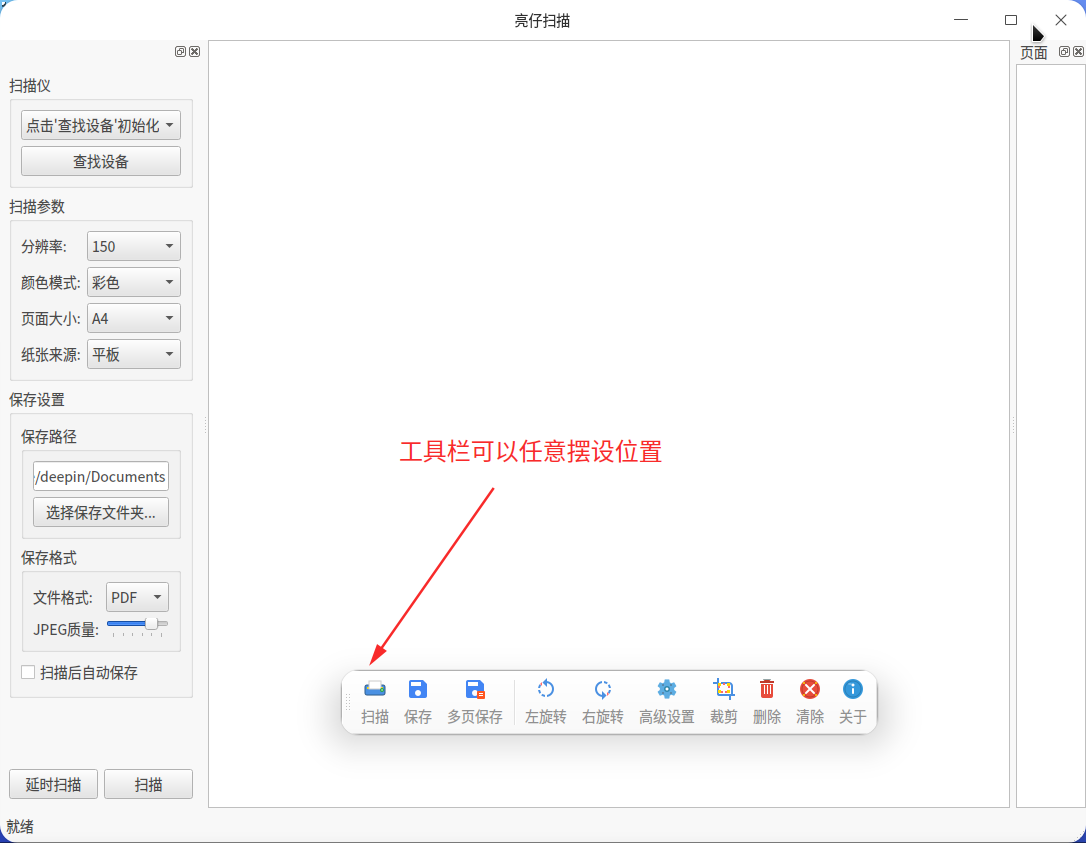Select the 裁剪 crop tool
1086x843 pixels.
click(724, 689)
